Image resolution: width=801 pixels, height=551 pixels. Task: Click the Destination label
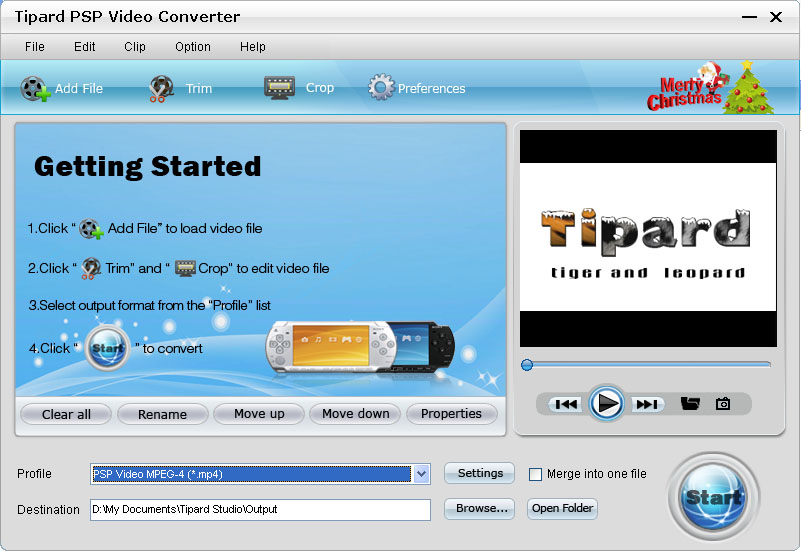pos(49,510)
